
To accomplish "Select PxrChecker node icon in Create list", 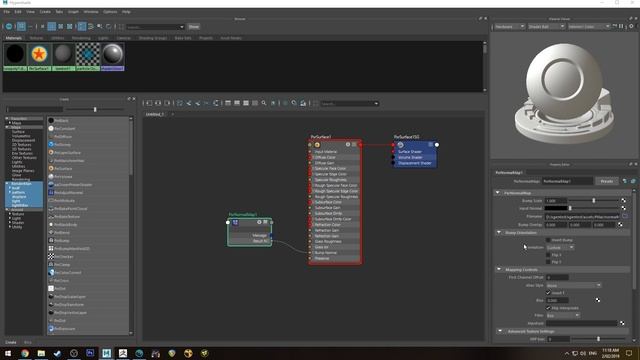I will coord(51,257).
